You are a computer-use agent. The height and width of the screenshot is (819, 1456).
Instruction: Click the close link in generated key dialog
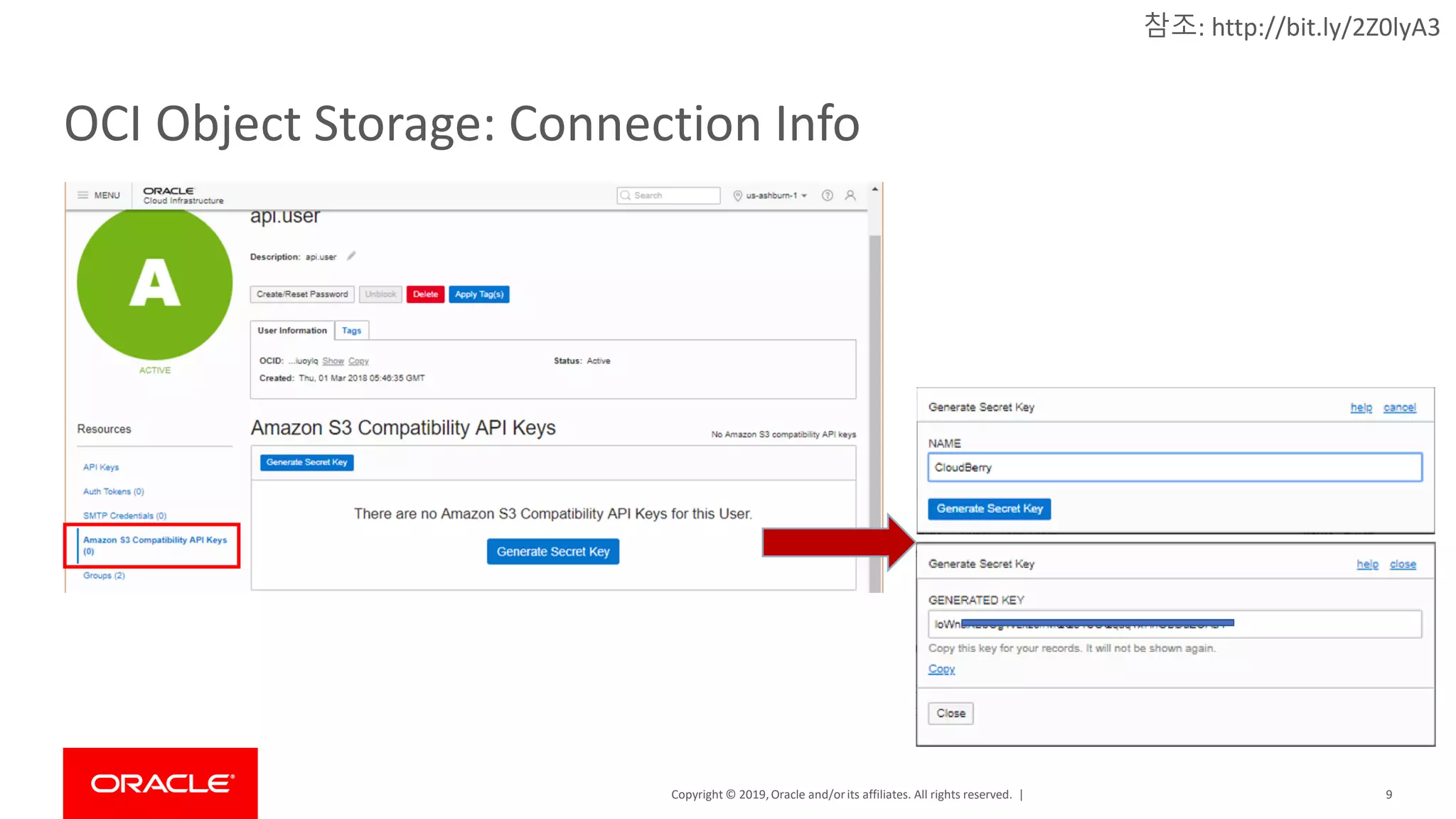[x=1403, y=564]
